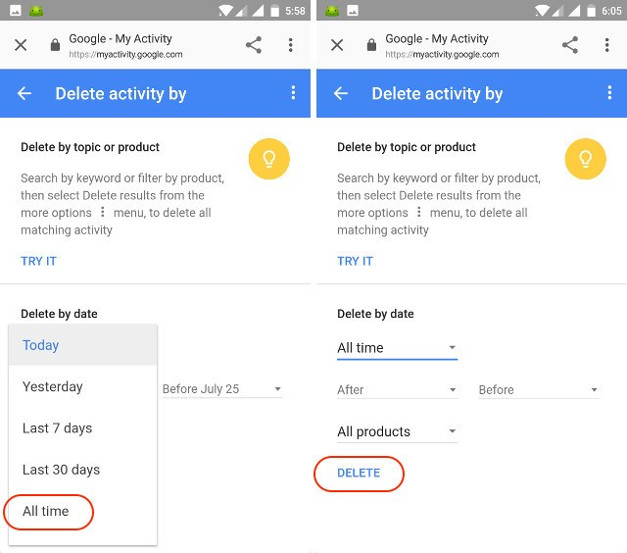Image resolution: width=627 pixels, height=553 pixels.
Task: Choose Last 7 days from the list
Action: tap(83, 428)
